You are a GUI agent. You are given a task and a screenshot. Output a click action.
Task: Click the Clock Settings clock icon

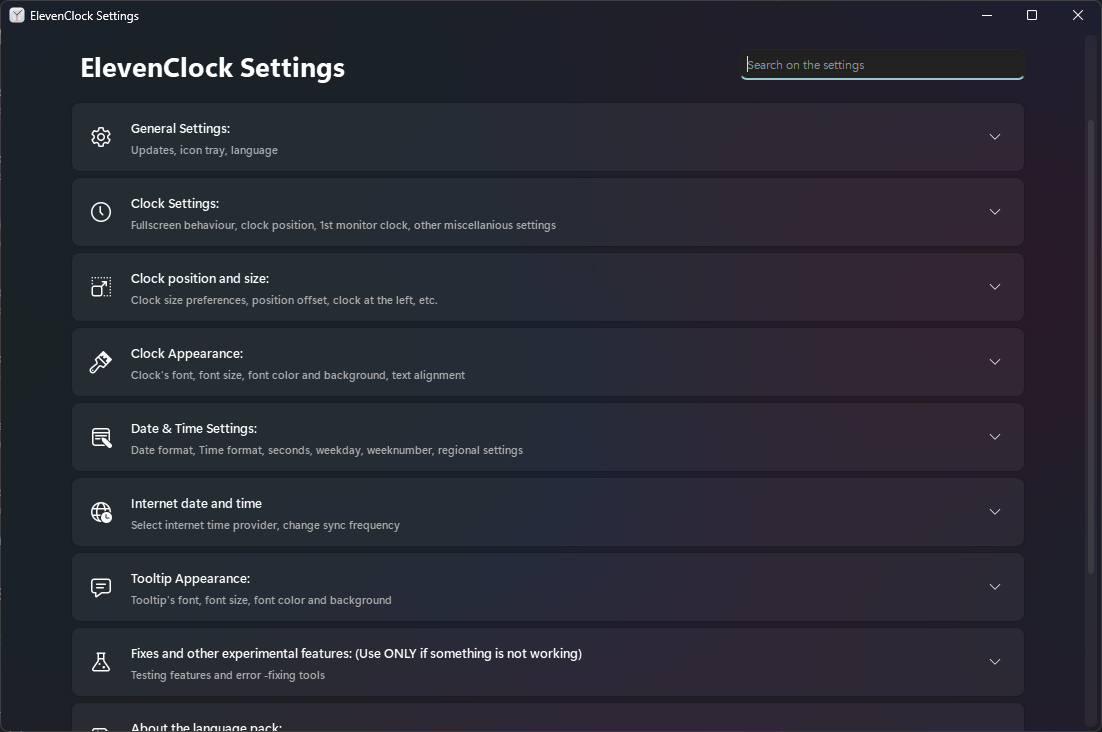point(101,212)
